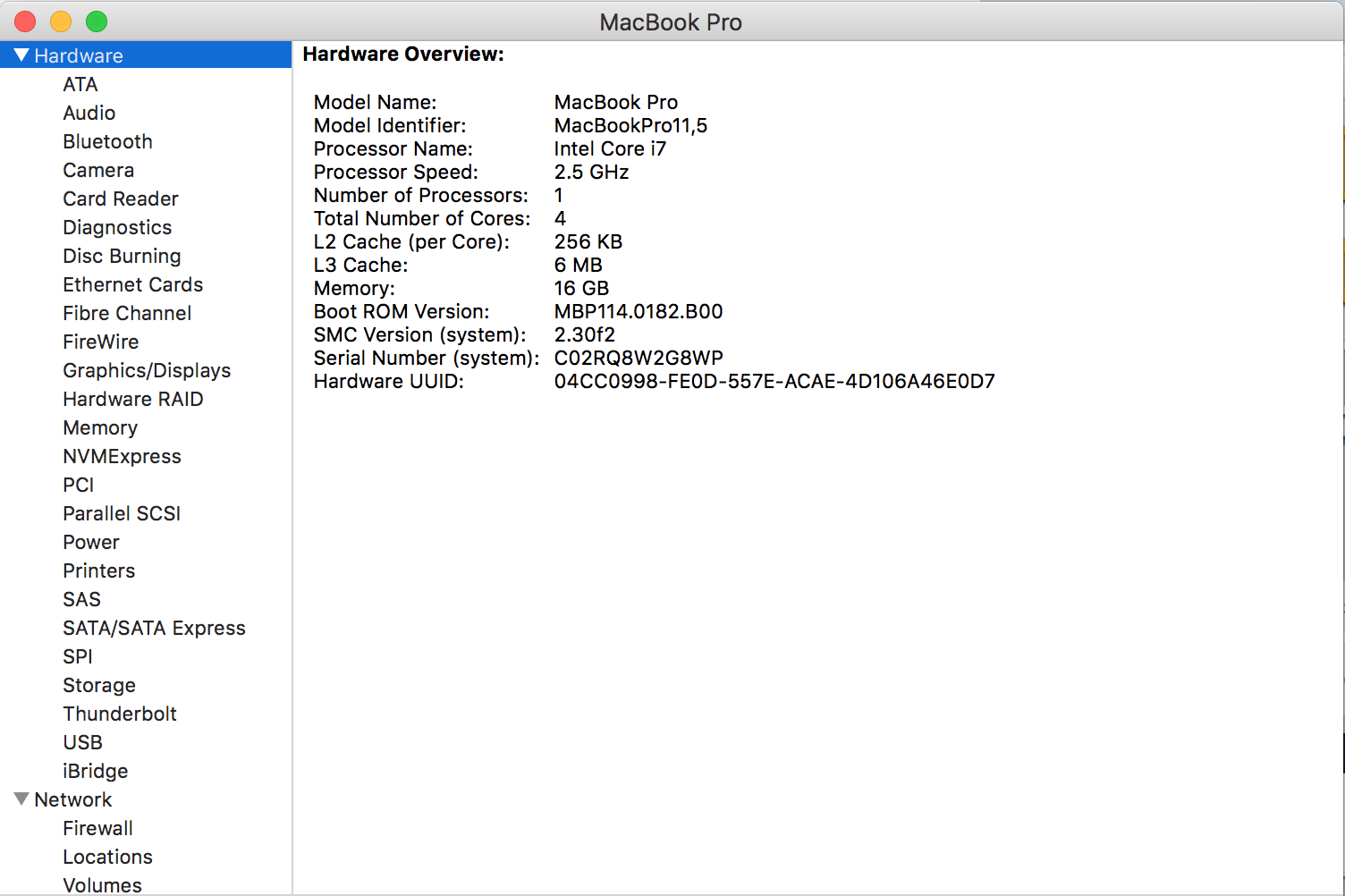Click the Hardware UUID value
The height and width of the screenshot is (896, 1345).
pyautogui.click(x=774, y=381)
